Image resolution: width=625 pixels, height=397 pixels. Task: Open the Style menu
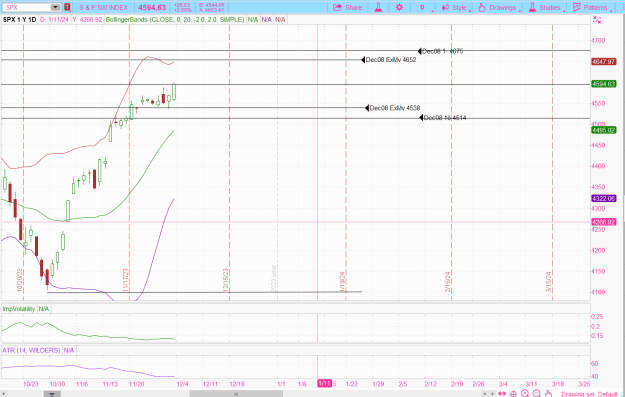coord(455,8)
